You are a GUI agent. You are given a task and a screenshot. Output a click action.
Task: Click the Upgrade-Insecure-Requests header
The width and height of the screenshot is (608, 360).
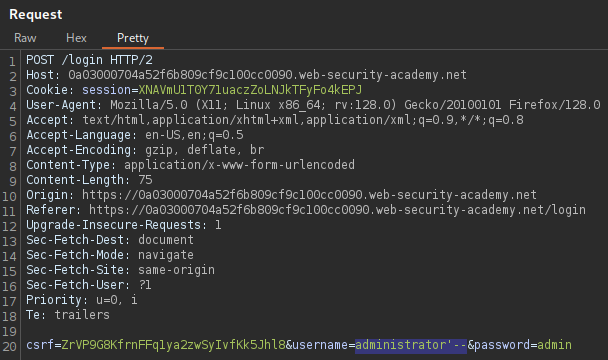coord(124,225)
